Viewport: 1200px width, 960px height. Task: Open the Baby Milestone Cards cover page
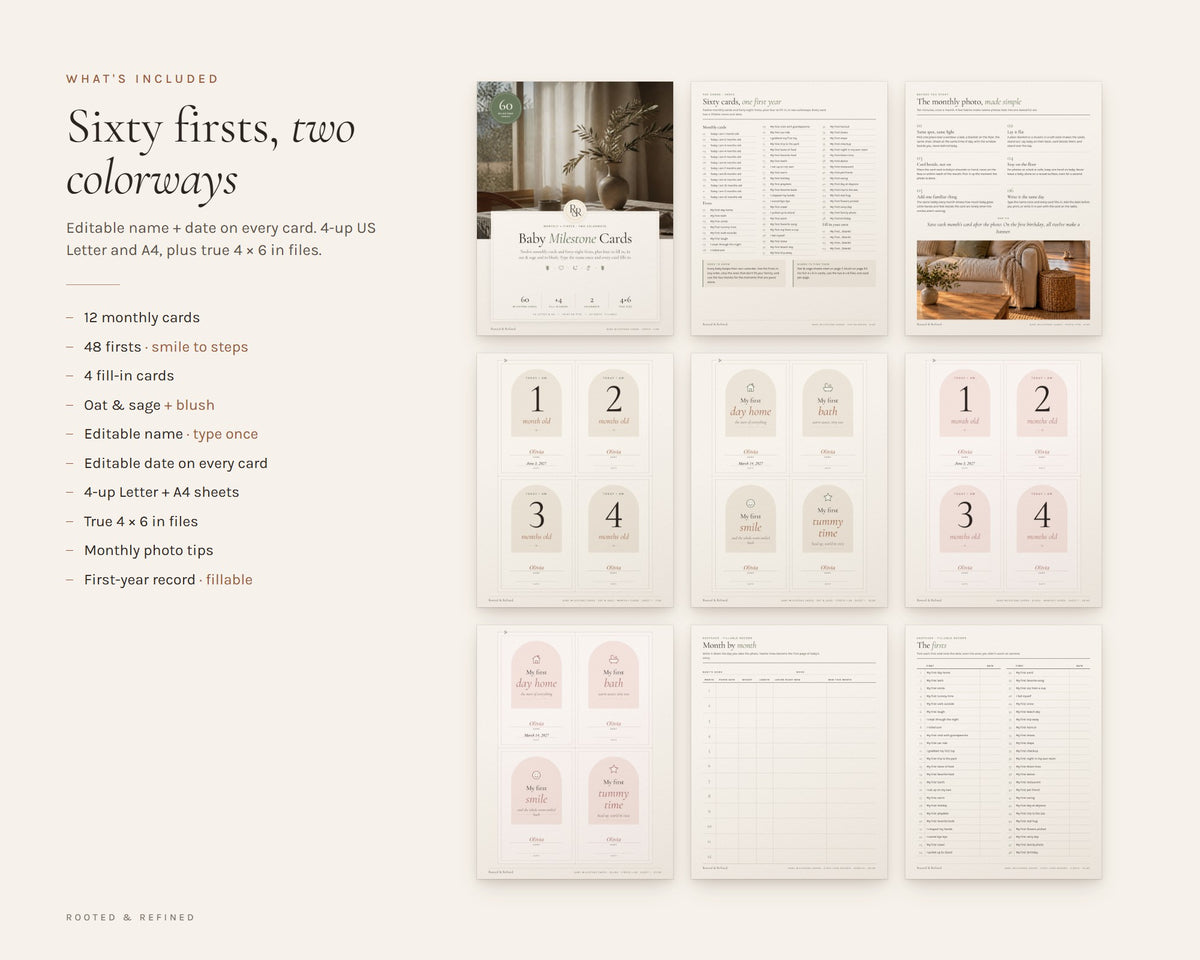pyautogui.click(x=575, y=208)
